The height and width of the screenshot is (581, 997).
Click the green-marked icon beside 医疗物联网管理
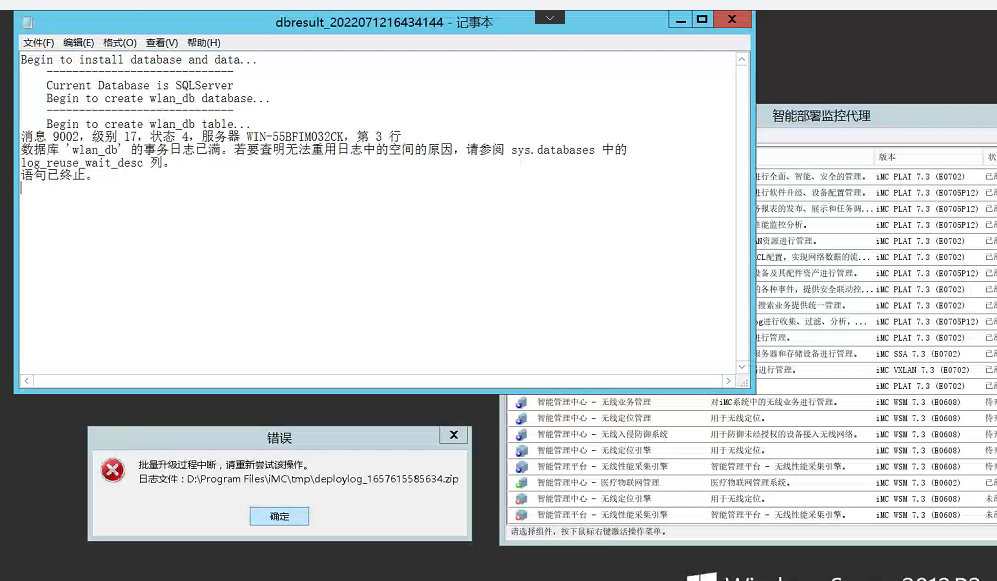coord(521,482)
